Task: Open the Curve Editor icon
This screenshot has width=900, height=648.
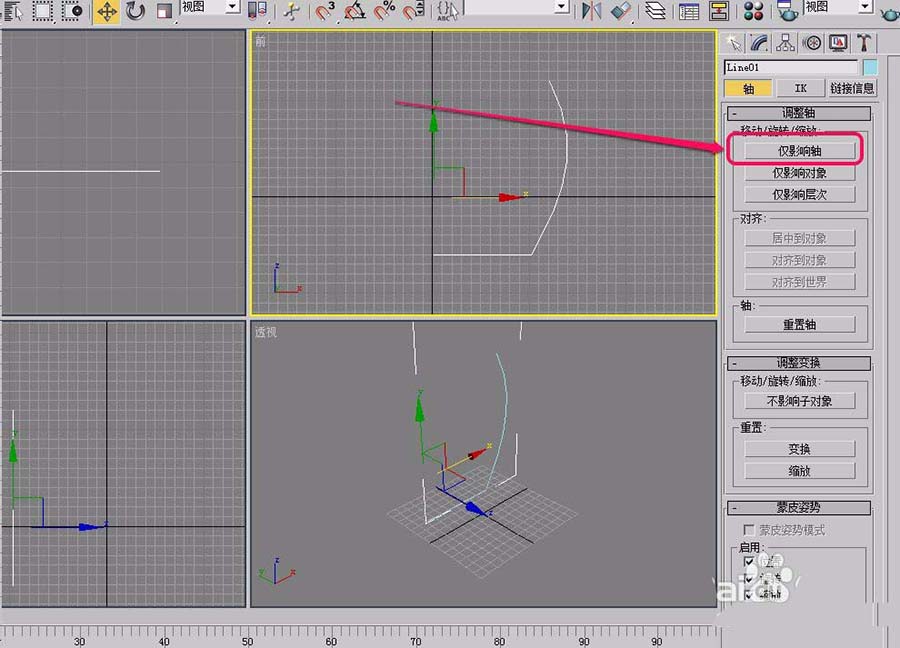Action: pyautogui.click(x=689, y=10)
